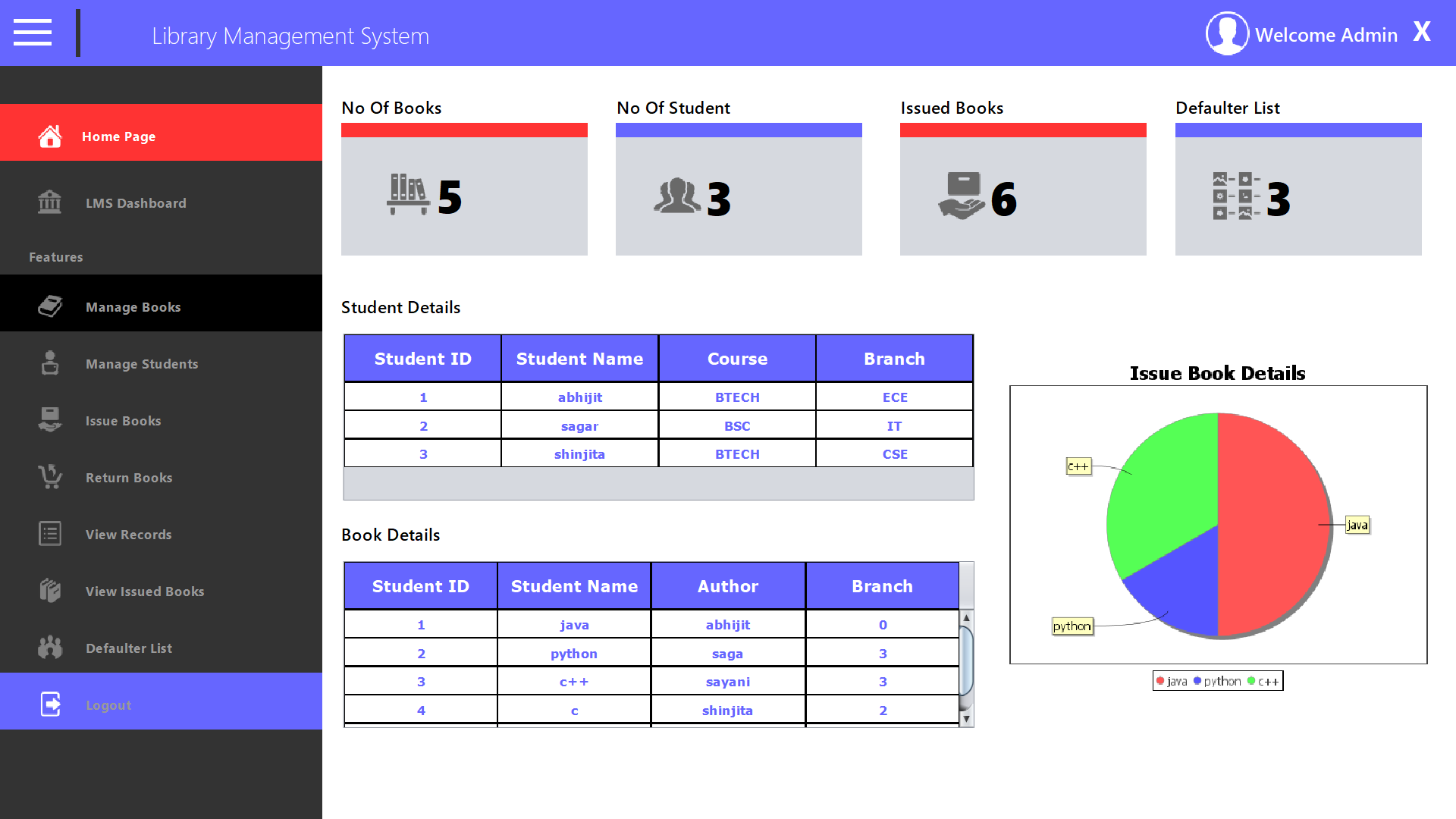1456x819 pixels.
Task: Click the Issue Books hand icon
Action: [50, 420]
